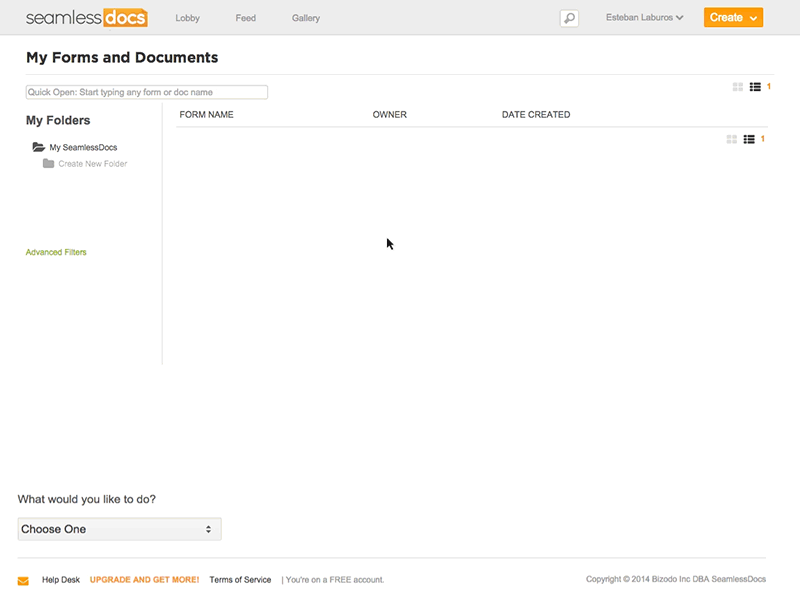Open the Gallery menu item

tap(306, 18)
